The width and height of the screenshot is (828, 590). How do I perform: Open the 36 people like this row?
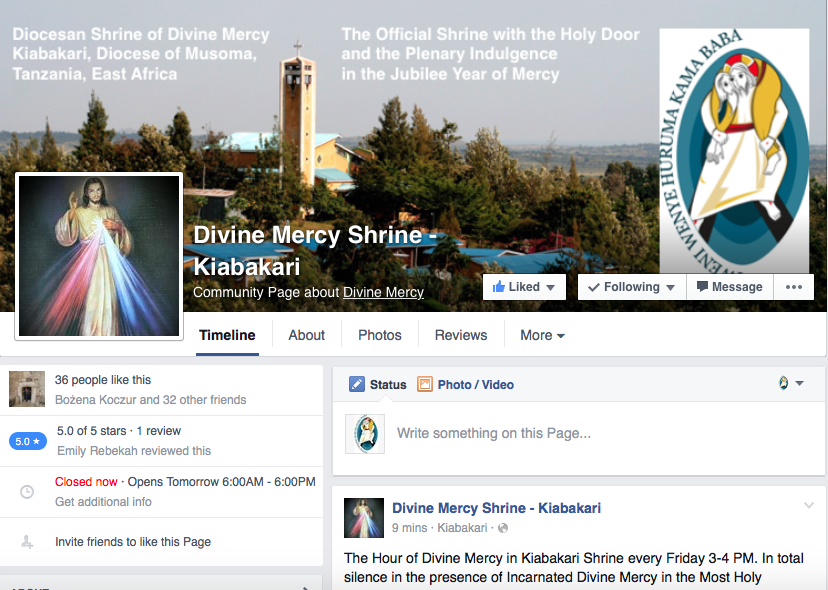click(161, 390)
